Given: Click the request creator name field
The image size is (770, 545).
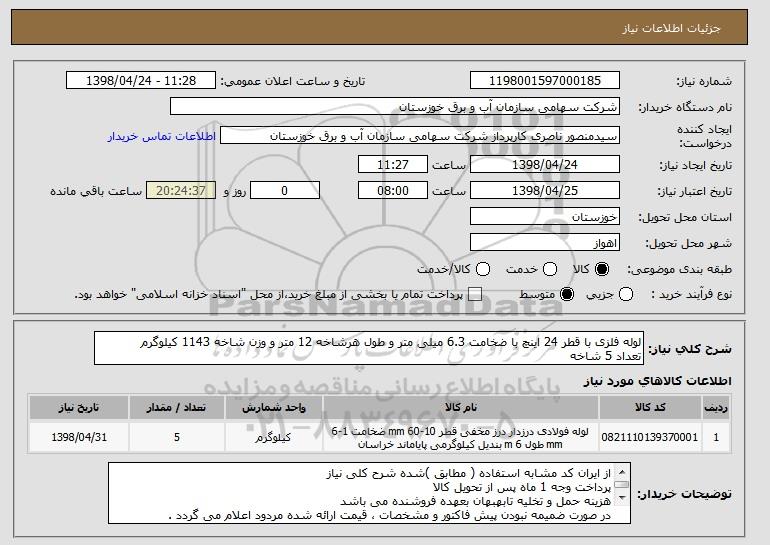Looking at the screenshot, I should tap(420, 136).
